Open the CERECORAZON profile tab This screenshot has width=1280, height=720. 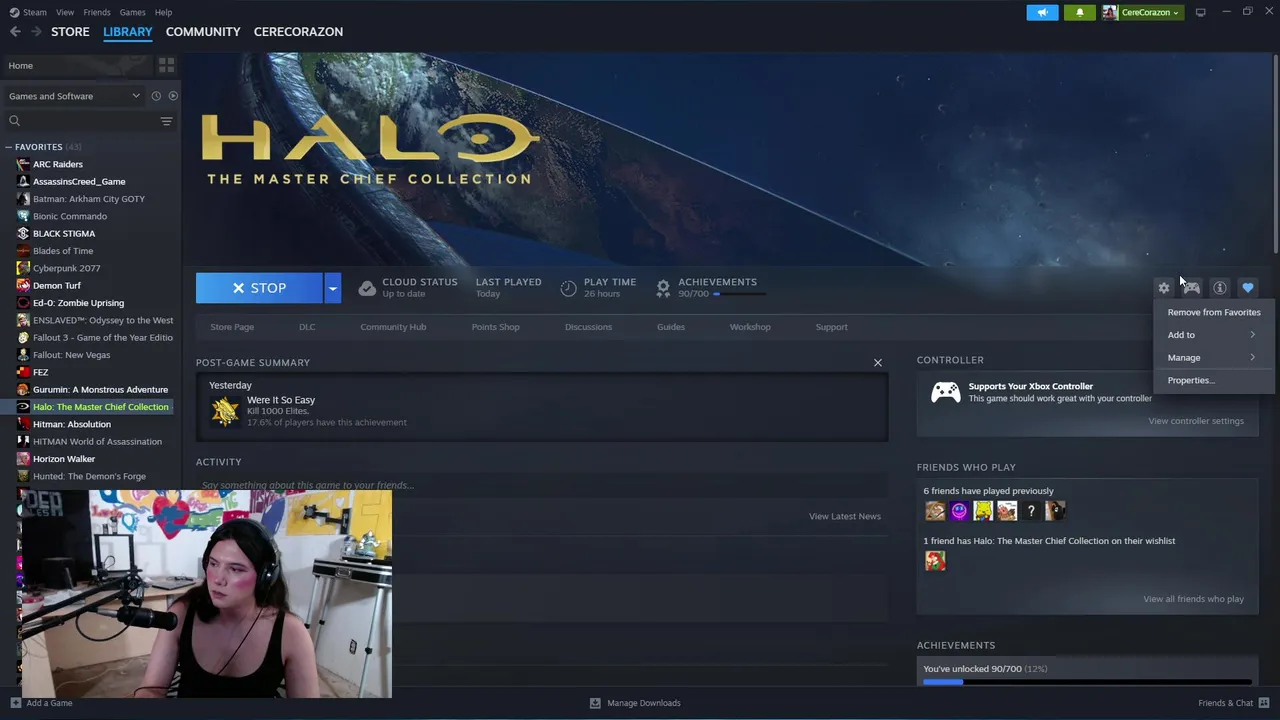click(x=298, y=32)
